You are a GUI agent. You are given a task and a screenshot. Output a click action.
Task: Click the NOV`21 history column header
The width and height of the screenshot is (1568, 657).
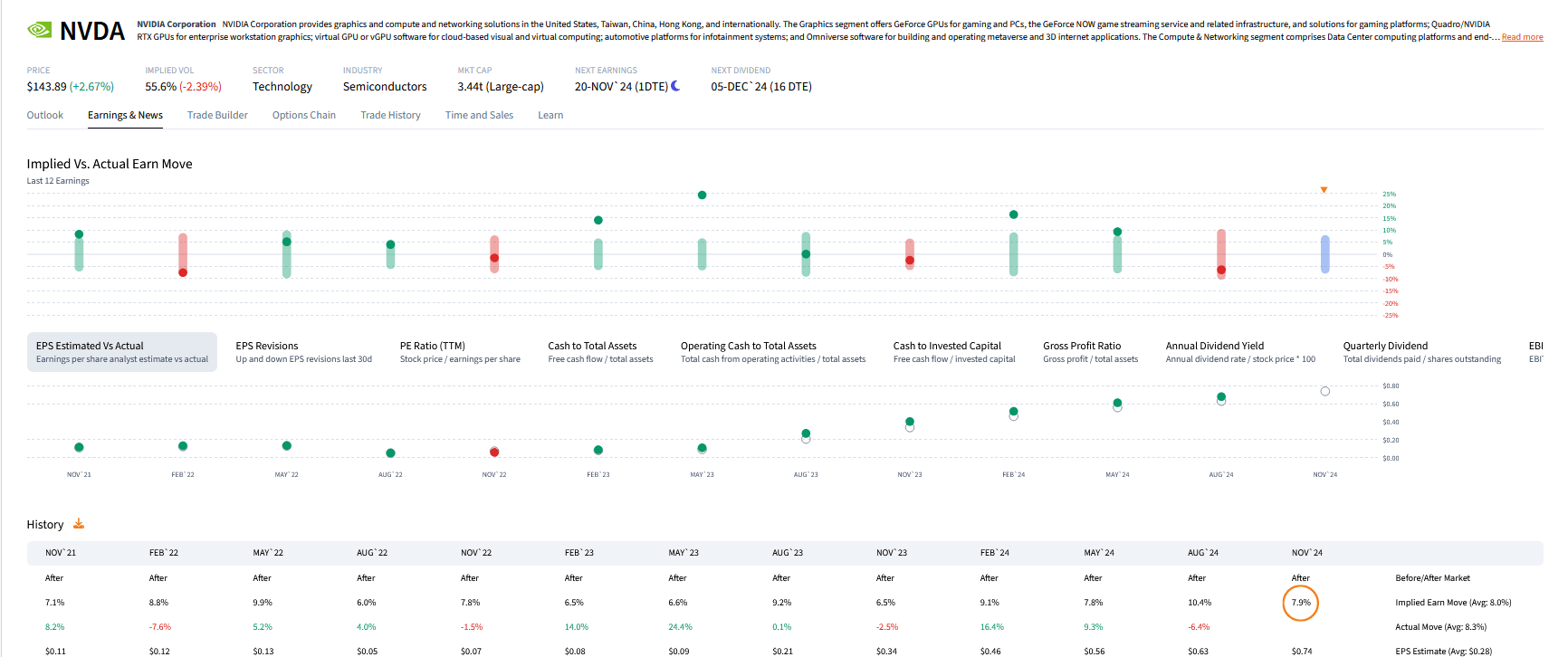(x=61, y=553)
